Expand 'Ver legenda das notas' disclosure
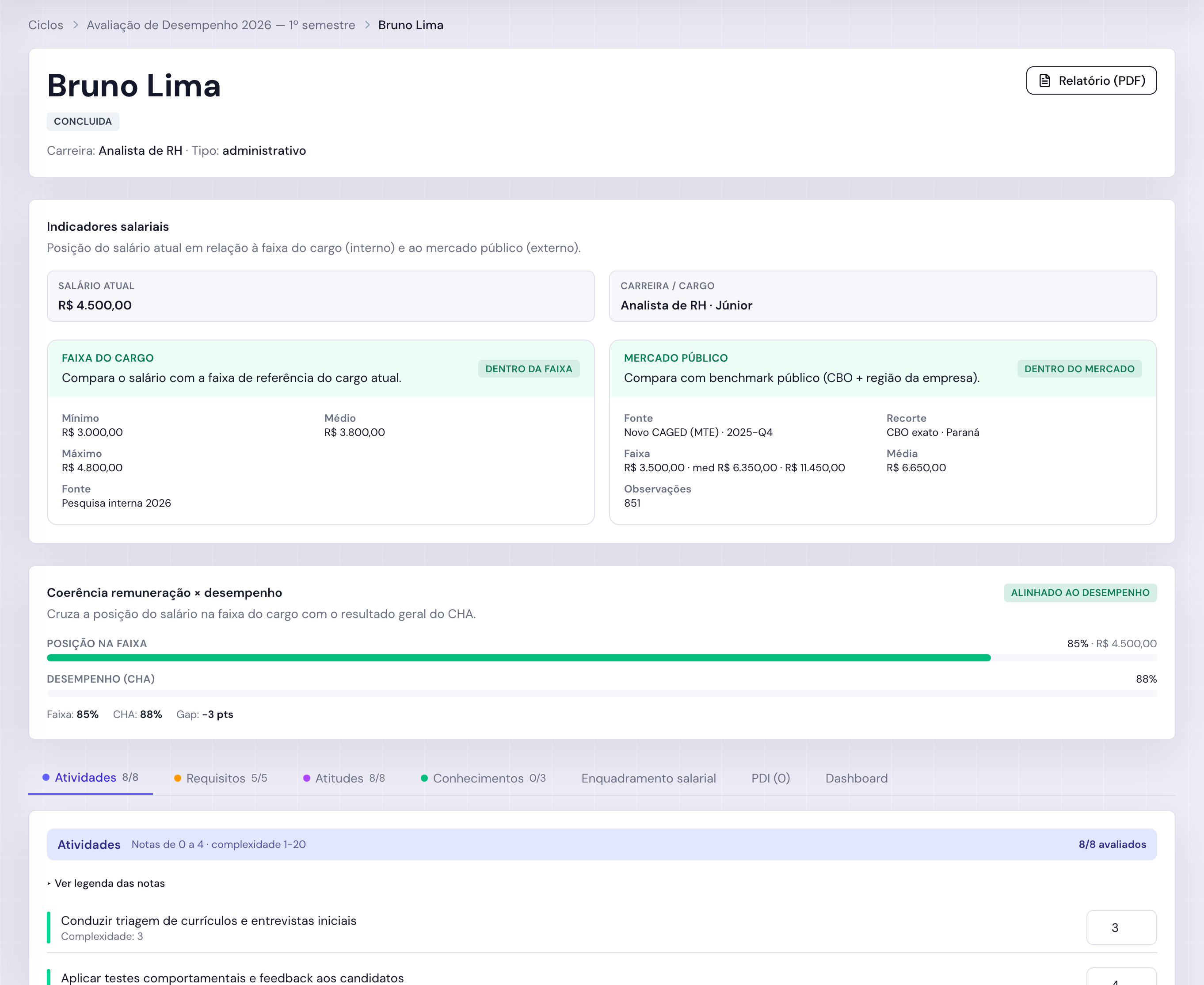The image size is (1204, 985). tap(106, 883)
